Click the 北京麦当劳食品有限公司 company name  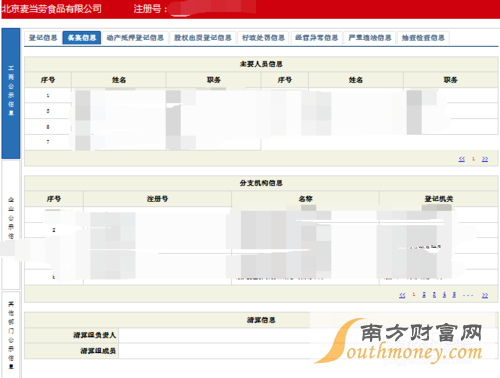52,9
